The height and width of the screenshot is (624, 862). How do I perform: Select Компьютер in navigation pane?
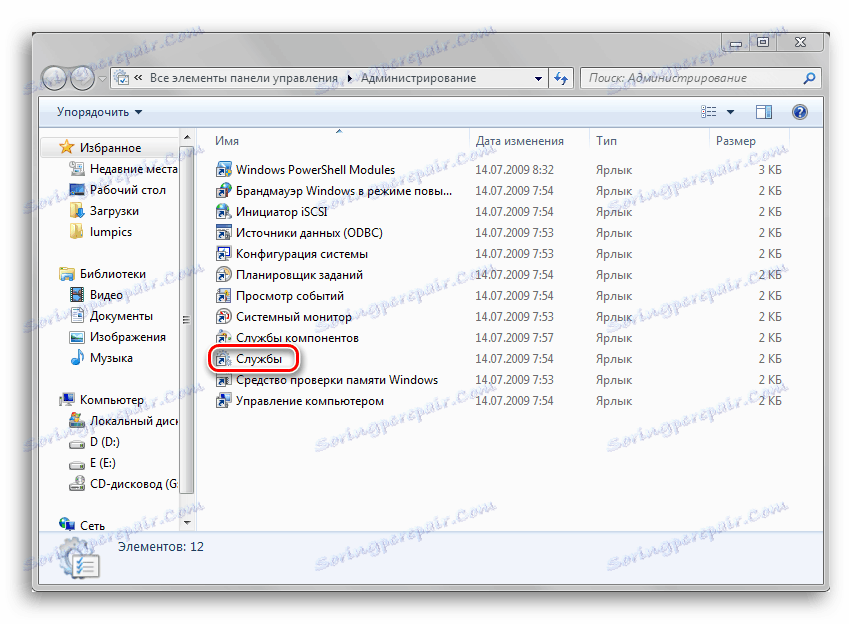point(112,400)
